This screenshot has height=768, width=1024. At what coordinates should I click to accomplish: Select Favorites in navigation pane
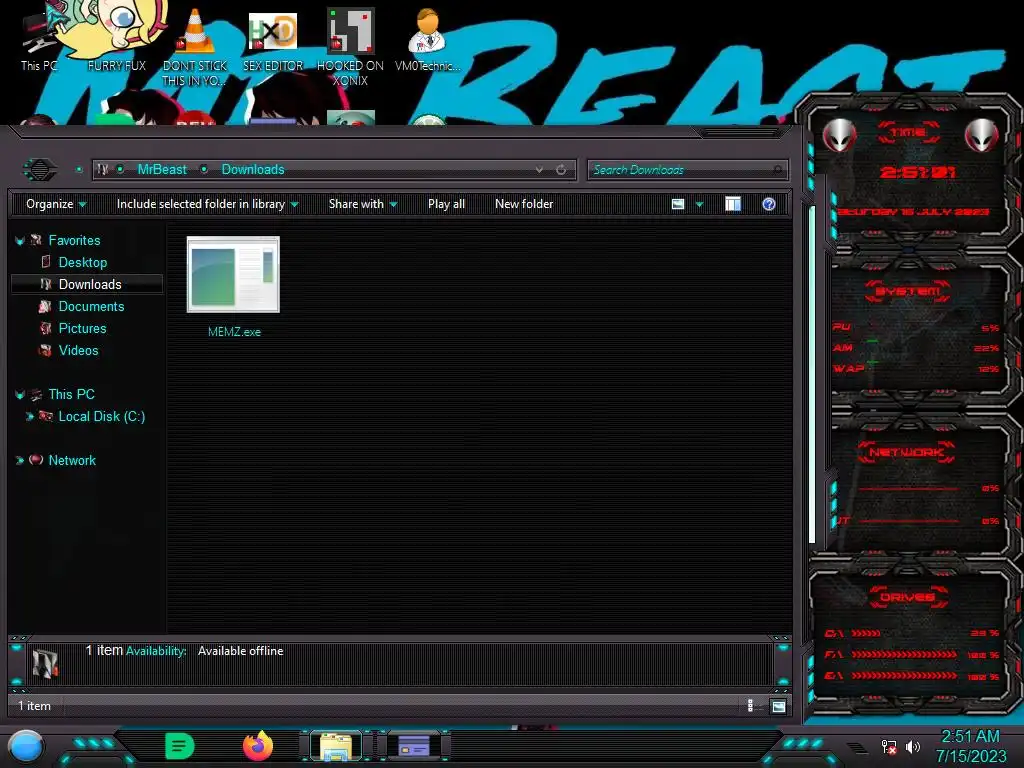74,240
